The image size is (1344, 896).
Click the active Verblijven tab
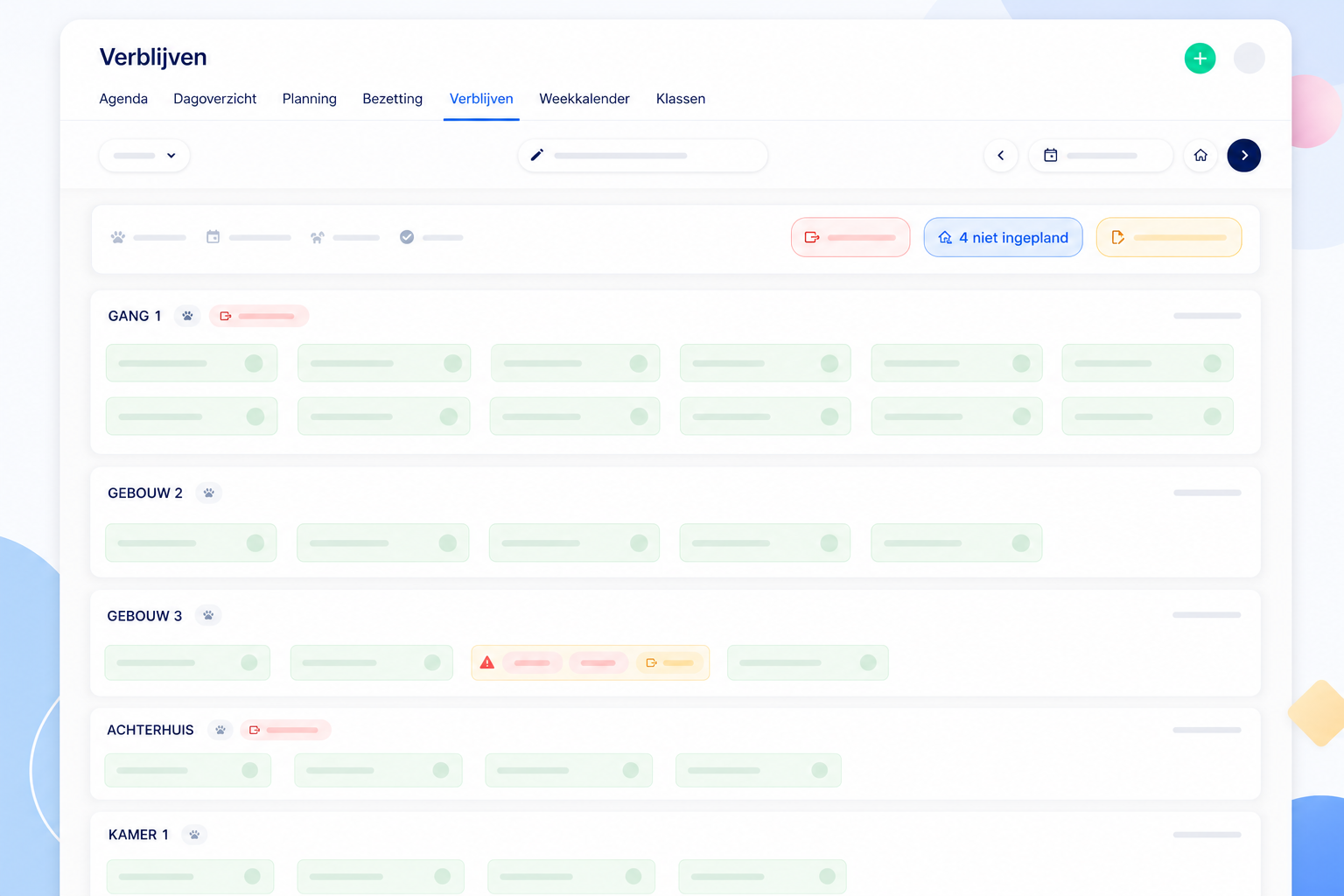click(481, 99)
